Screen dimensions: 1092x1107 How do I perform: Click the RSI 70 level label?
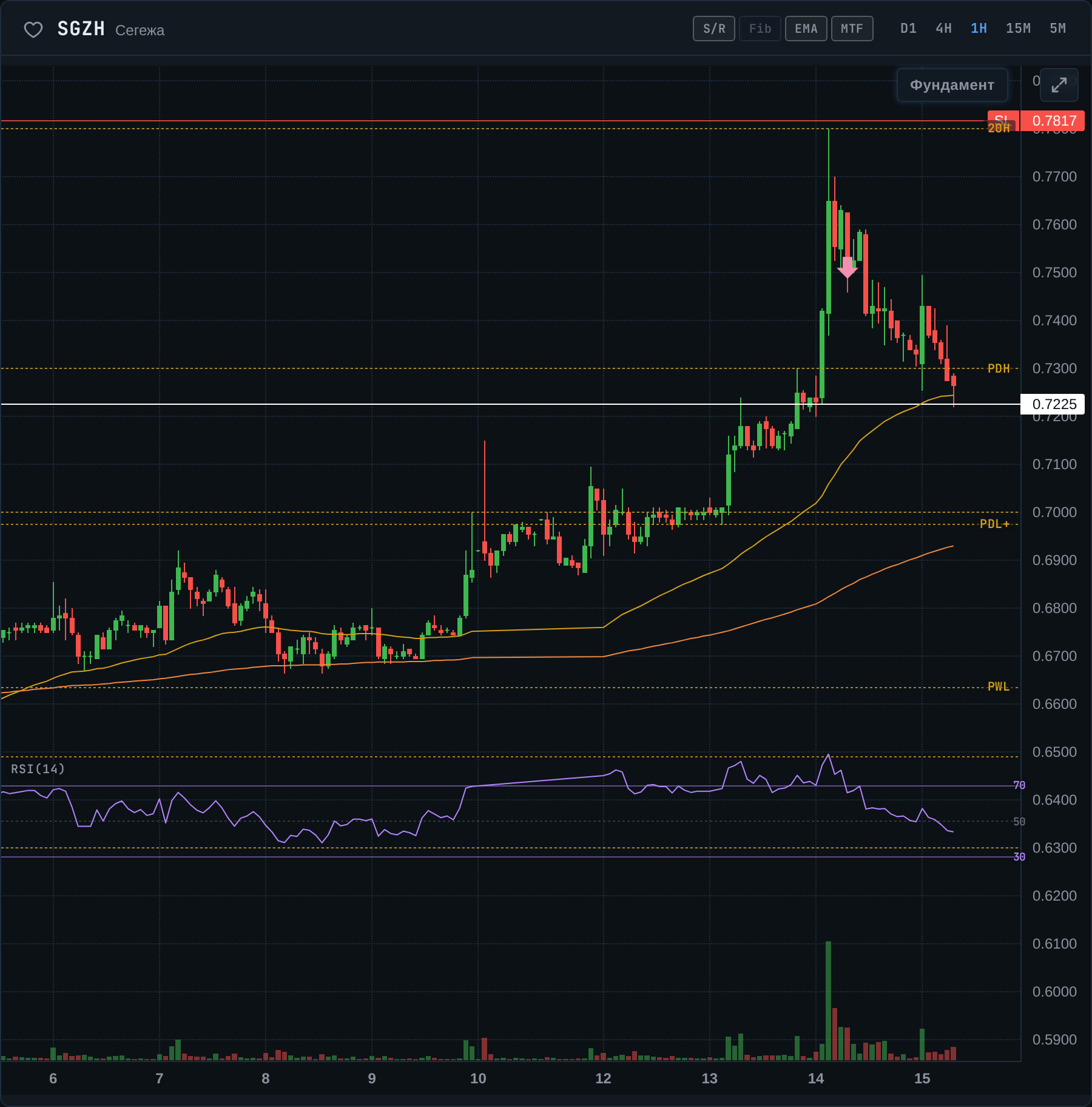tap(1019, 785)
